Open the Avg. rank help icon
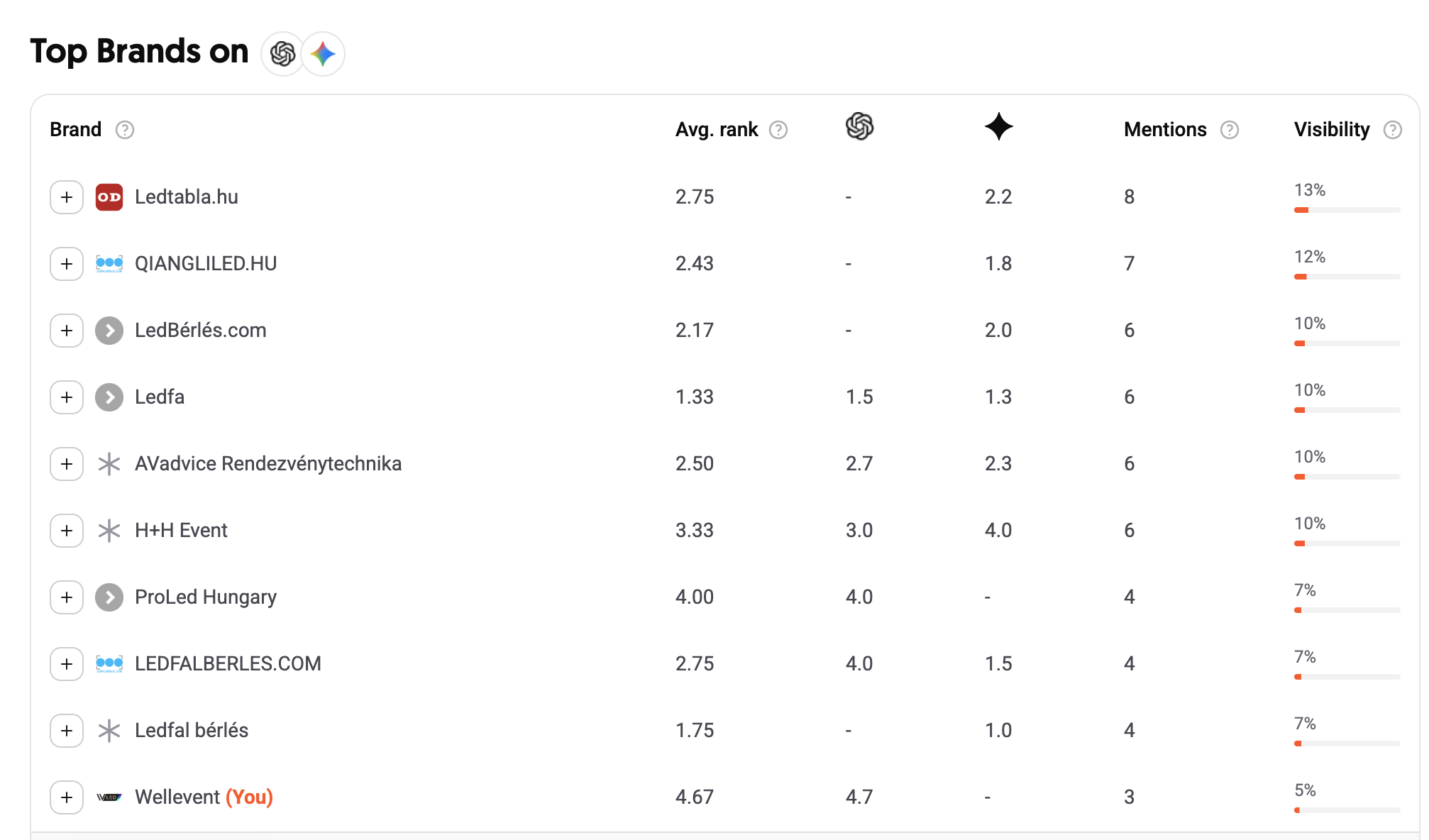The height and width of the screenshot is (840, 1429). (778, 130)
